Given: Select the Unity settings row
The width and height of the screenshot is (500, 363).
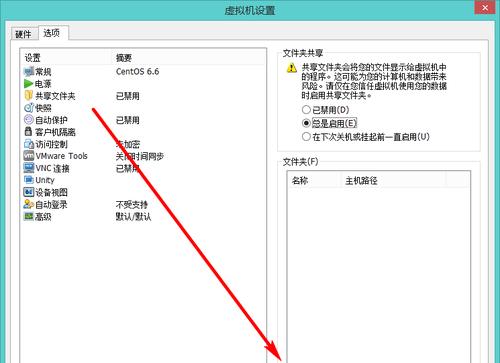Looking at the screenshot, I should tap(143, 180).
